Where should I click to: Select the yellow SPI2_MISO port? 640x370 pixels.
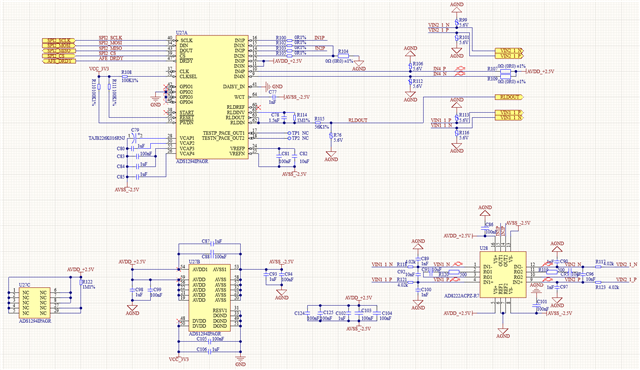point(59,51)
